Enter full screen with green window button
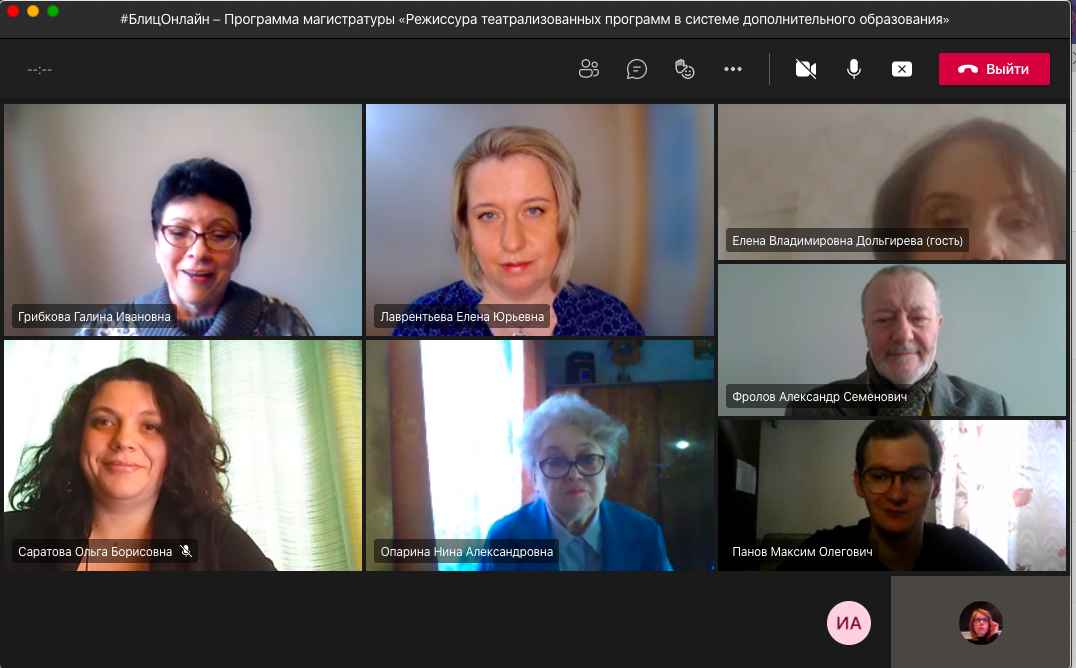This screenshot has height=668, width=1076. click(x=53, y=11)
